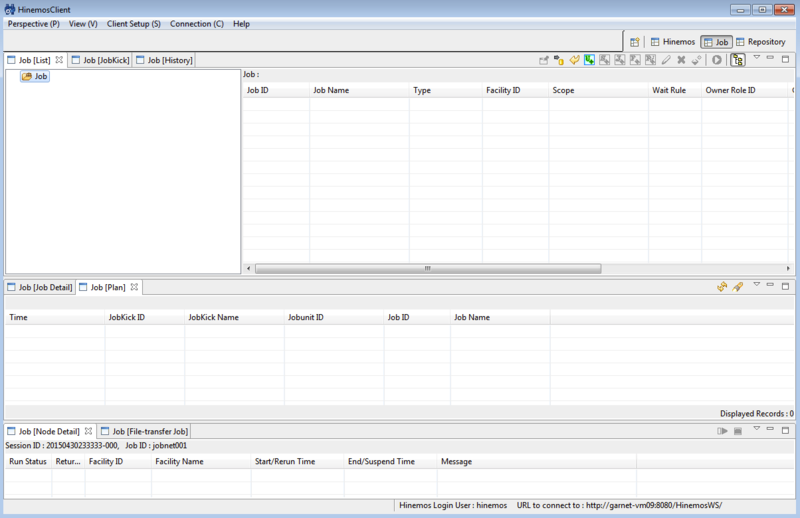Click the first gray export icon in Job List toolbar
This screenshot has height=518, width=800.
(544, 60)
